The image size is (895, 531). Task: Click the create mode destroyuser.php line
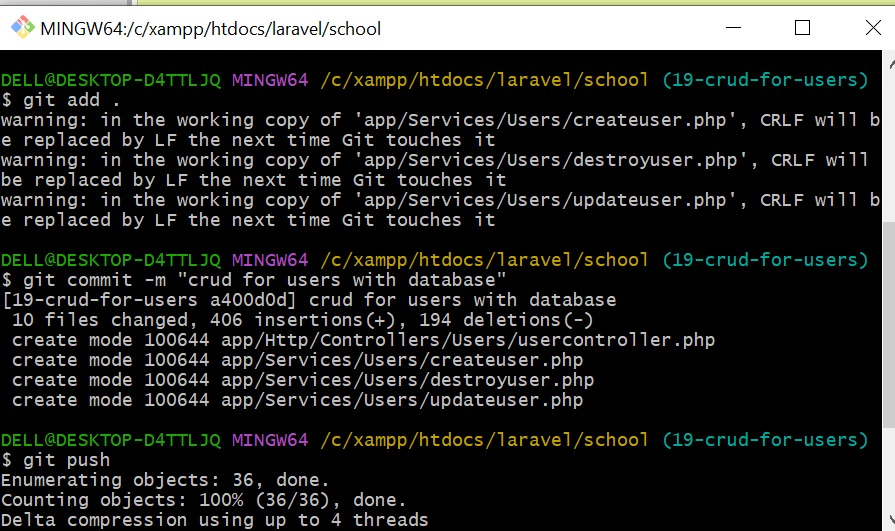tap(303, 380)
